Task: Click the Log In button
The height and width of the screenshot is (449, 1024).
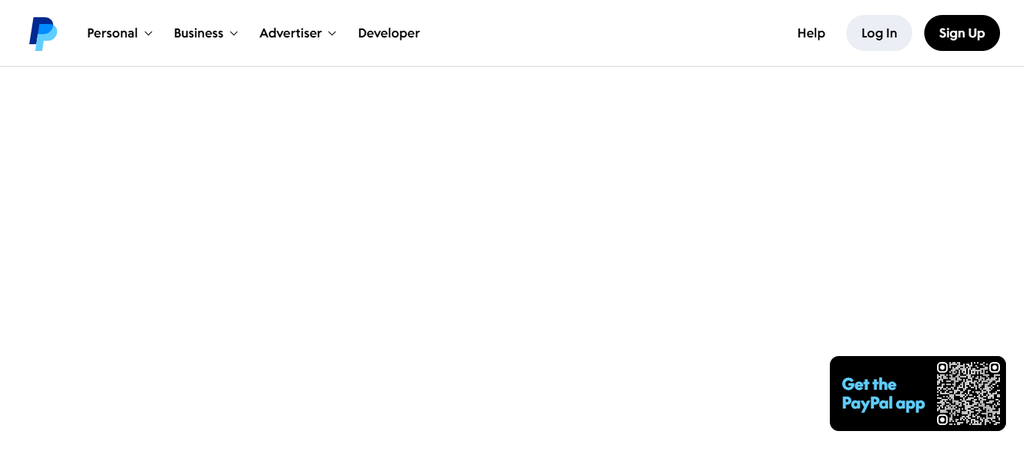Action: click(879, 33)
